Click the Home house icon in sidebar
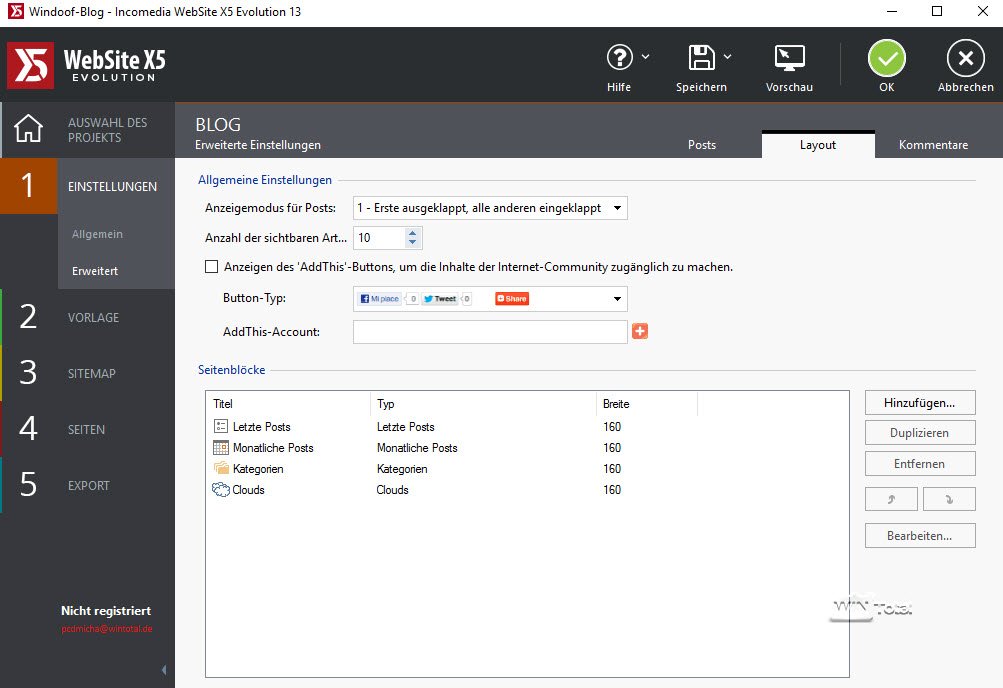1003x688 pixels. (29, 129)
